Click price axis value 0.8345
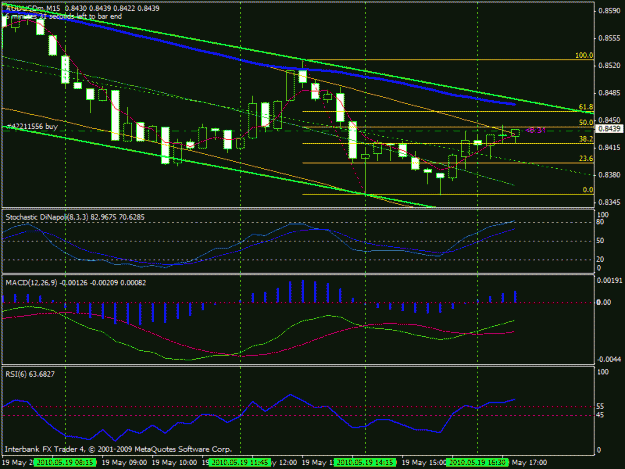 pos(609,202)
